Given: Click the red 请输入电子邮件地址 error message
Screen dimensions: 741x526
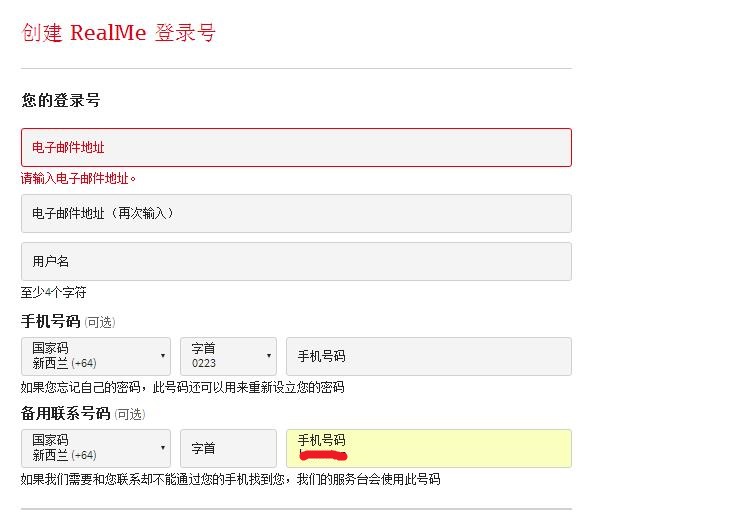Looking at the screenshot, I should [x=79, y=179].
